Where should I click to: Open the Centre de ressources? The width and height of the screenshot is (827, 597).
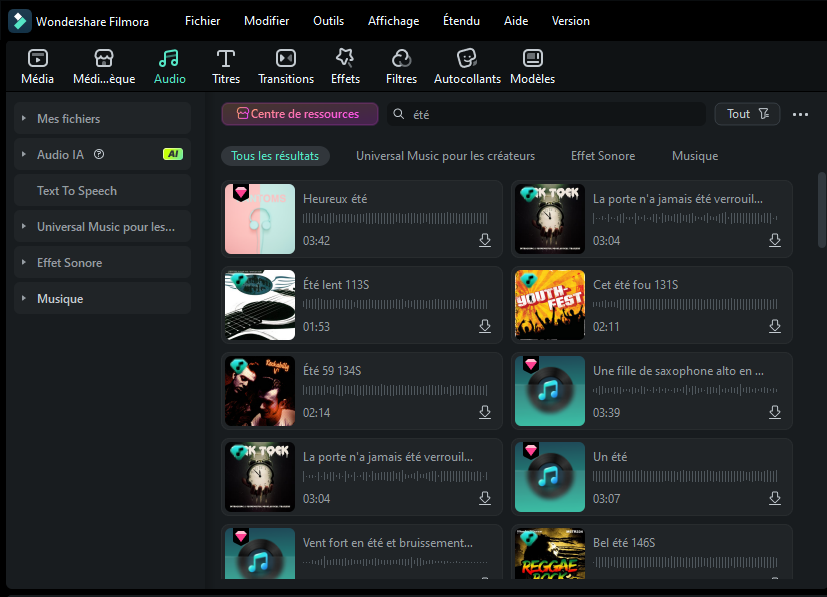point(299,114)
